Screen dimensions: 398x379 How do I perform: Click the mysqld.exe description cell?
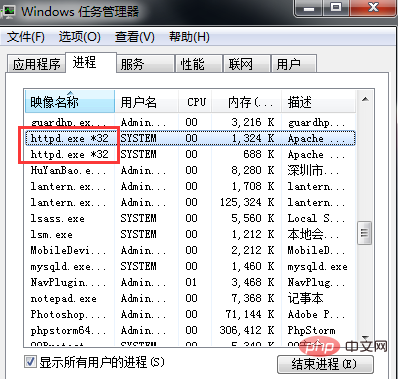(x=317, y=266)
